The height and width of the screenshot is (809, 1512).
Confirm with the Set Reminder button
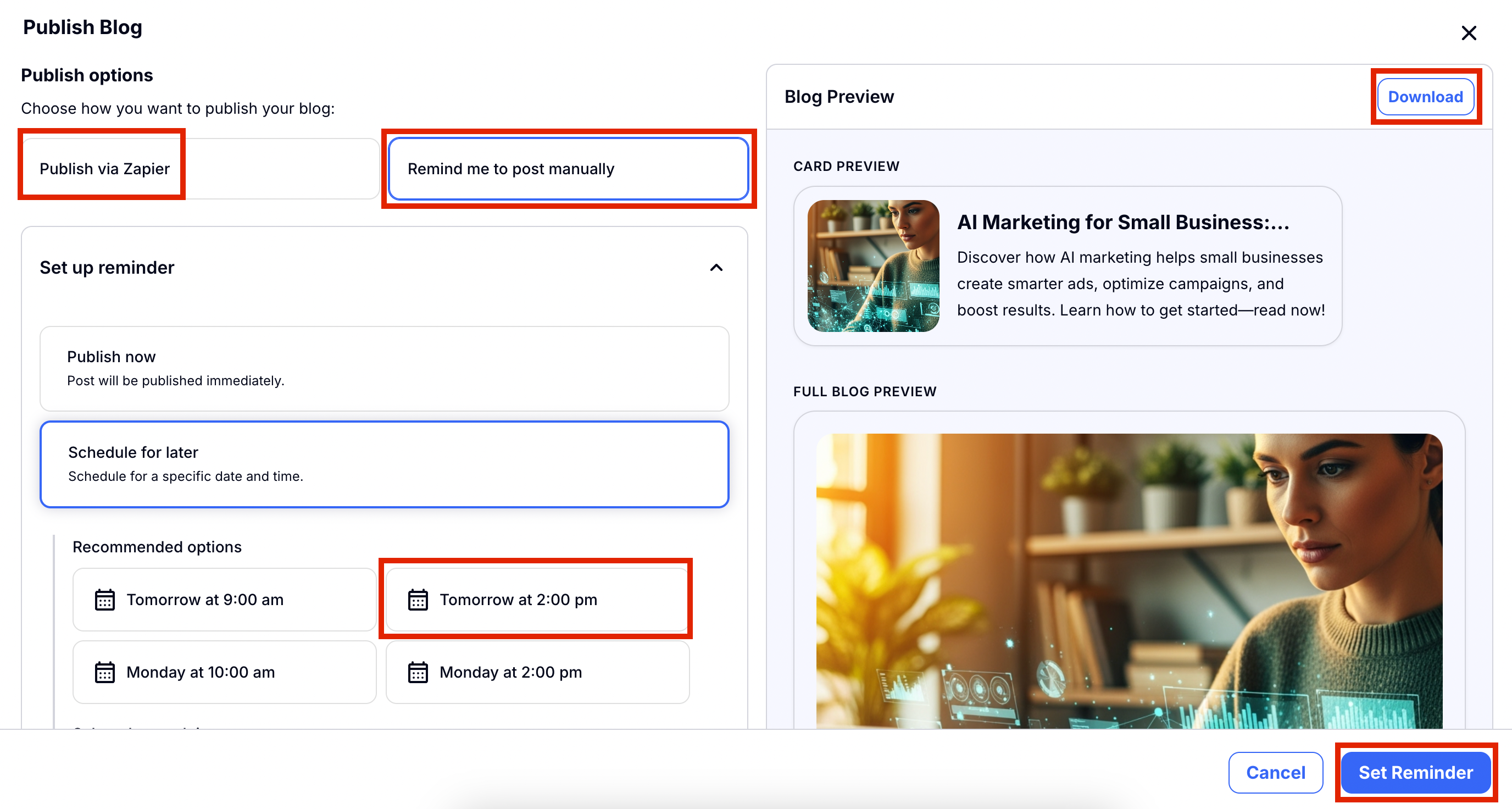[1415, 772]
